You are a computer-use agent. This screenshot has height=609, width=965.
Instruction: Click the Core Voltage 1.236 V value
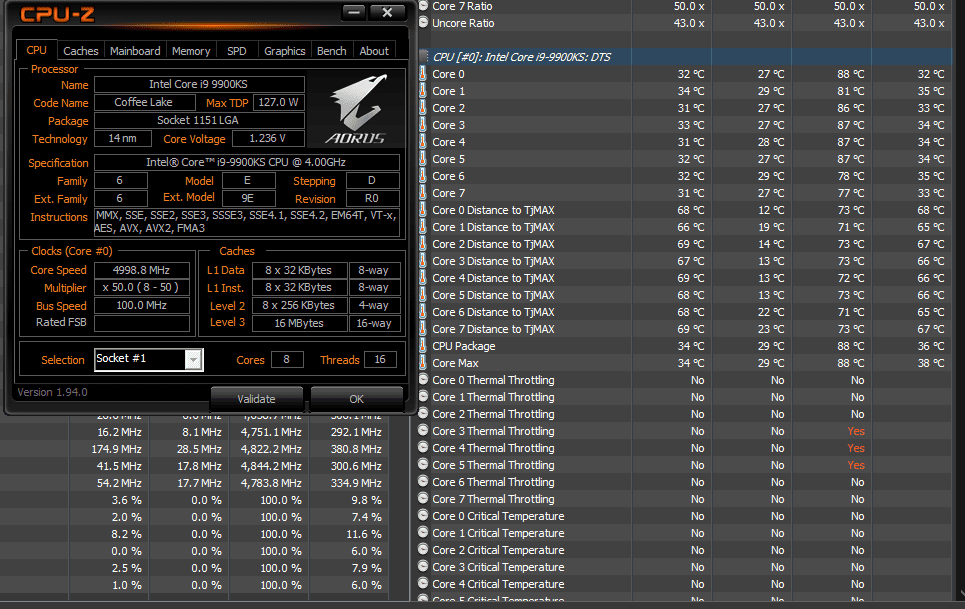coord(268,138)
